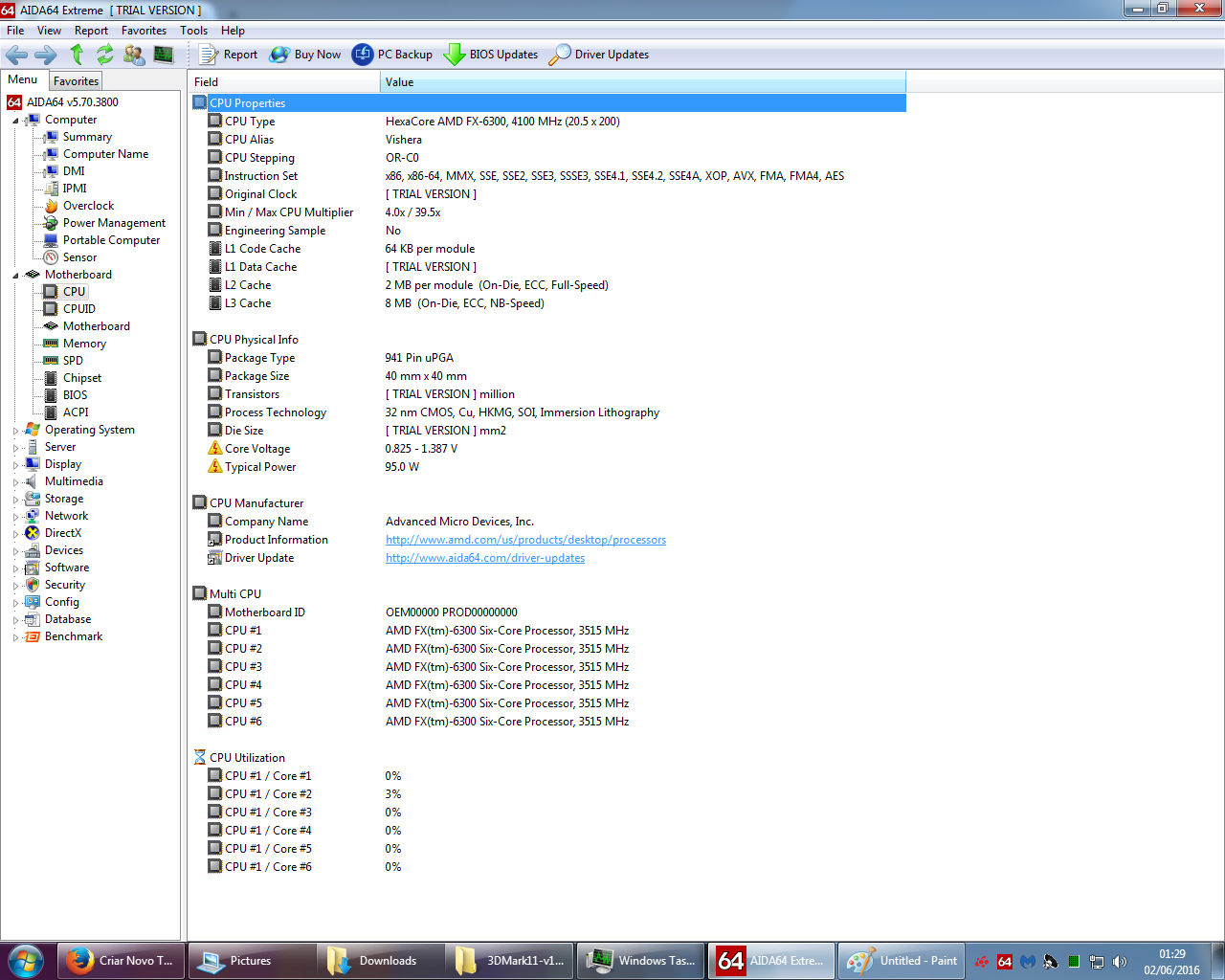Expand the Network tree node
This screenshot has width=1225, height=980.
click(x=15, y=517)
